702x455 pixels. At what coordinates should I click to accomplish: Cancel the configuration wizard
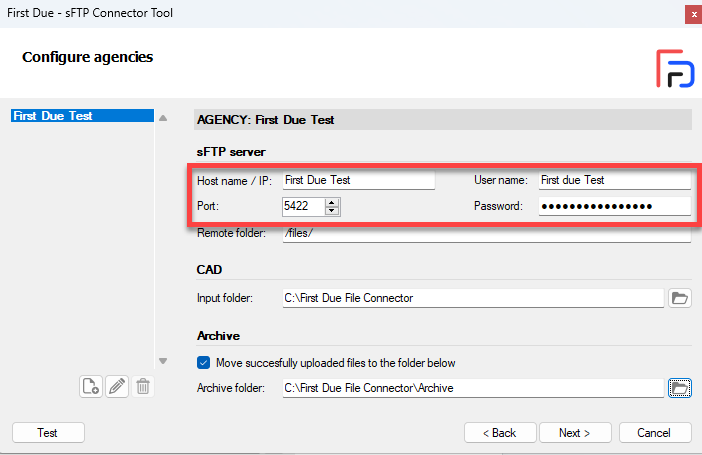click(x=655, y=433)
